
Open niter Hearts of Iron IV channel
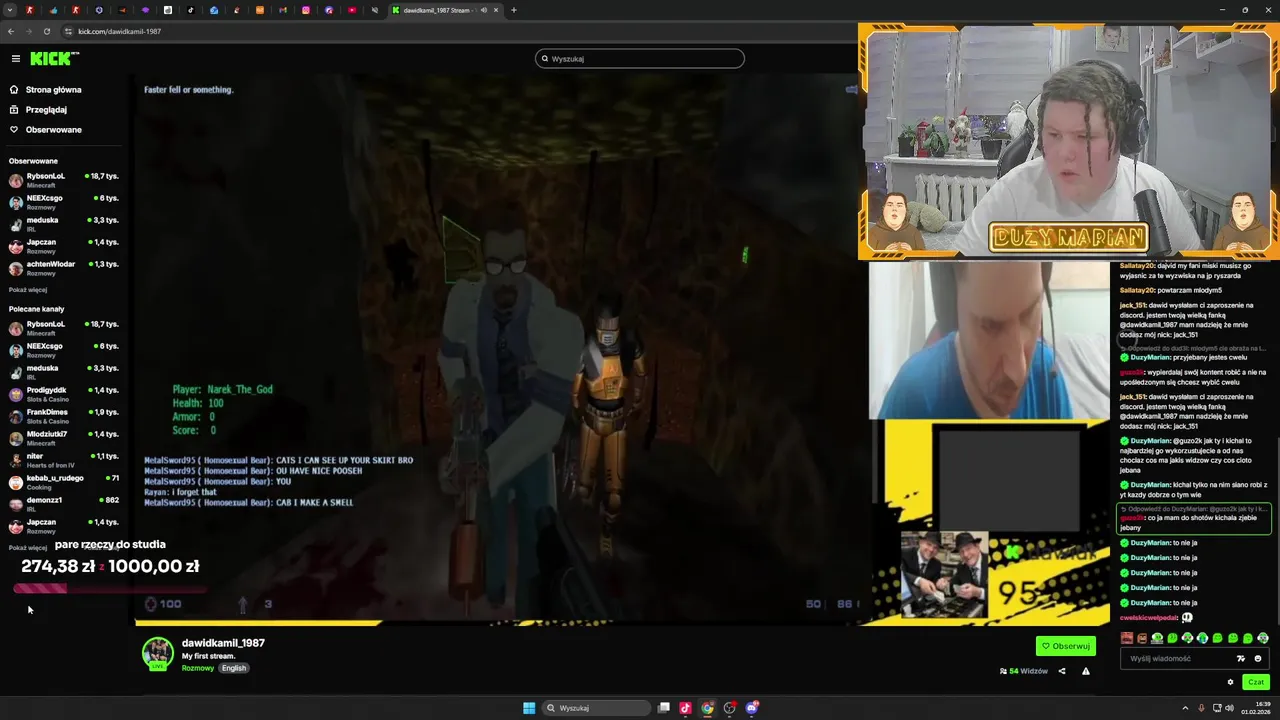click(64, 460)
